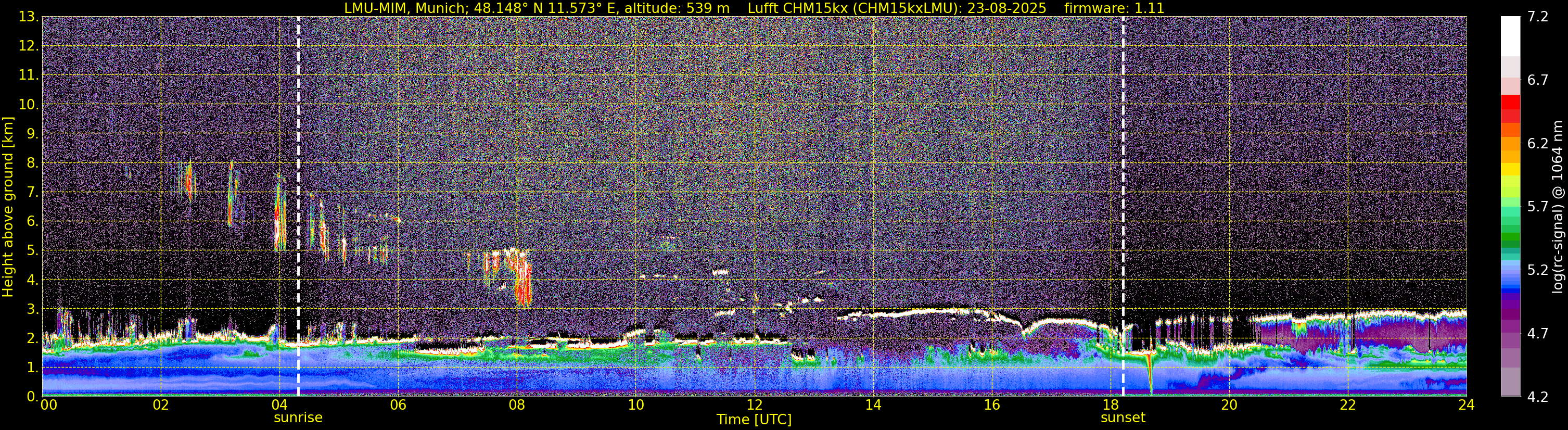The image size is (1568, 430).
Task: Select the "5." tick on the height axis
Action: (32, 250)
